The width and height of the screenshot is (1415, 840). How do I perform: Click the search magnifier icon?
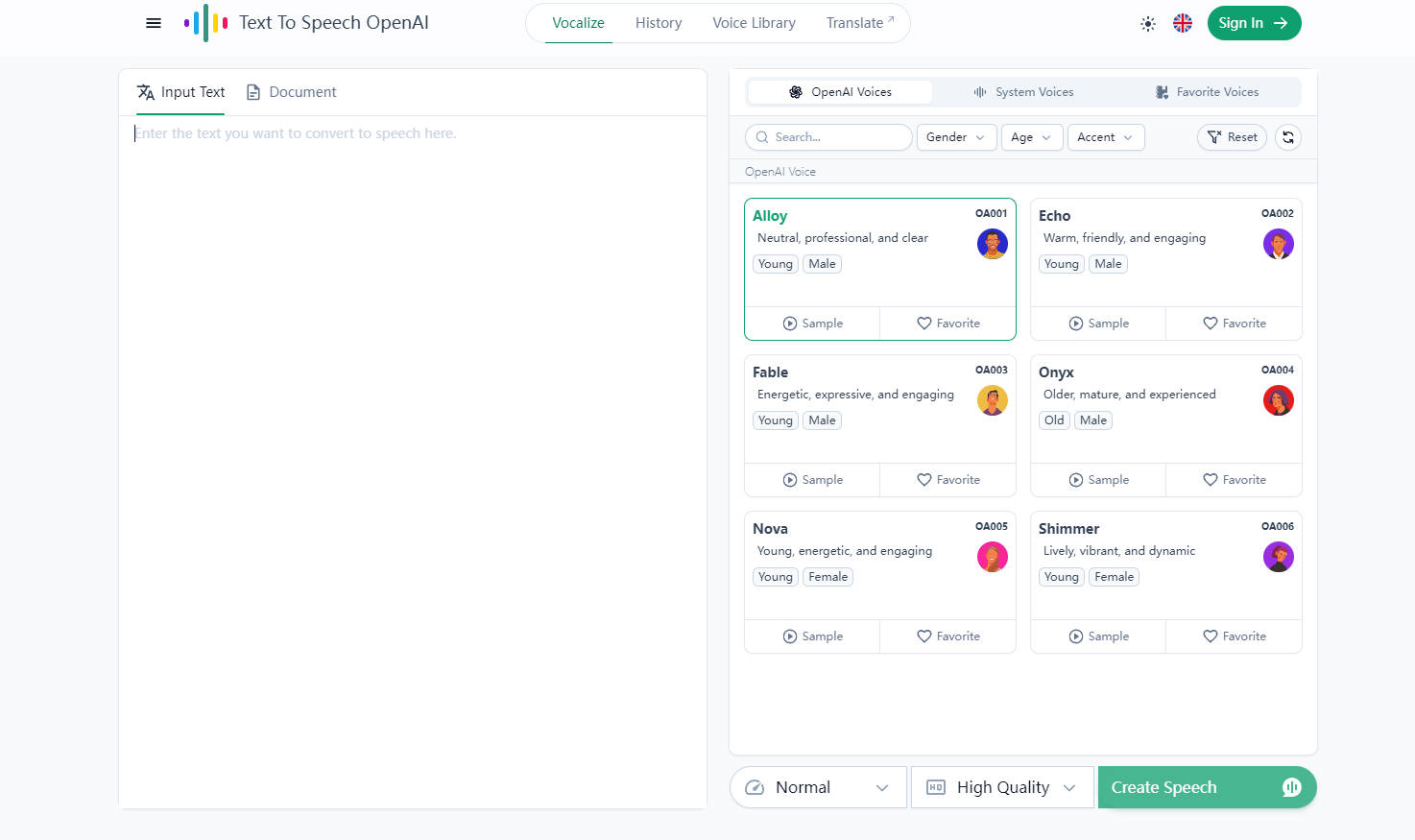pyautogui.click(x=761, y=137)
